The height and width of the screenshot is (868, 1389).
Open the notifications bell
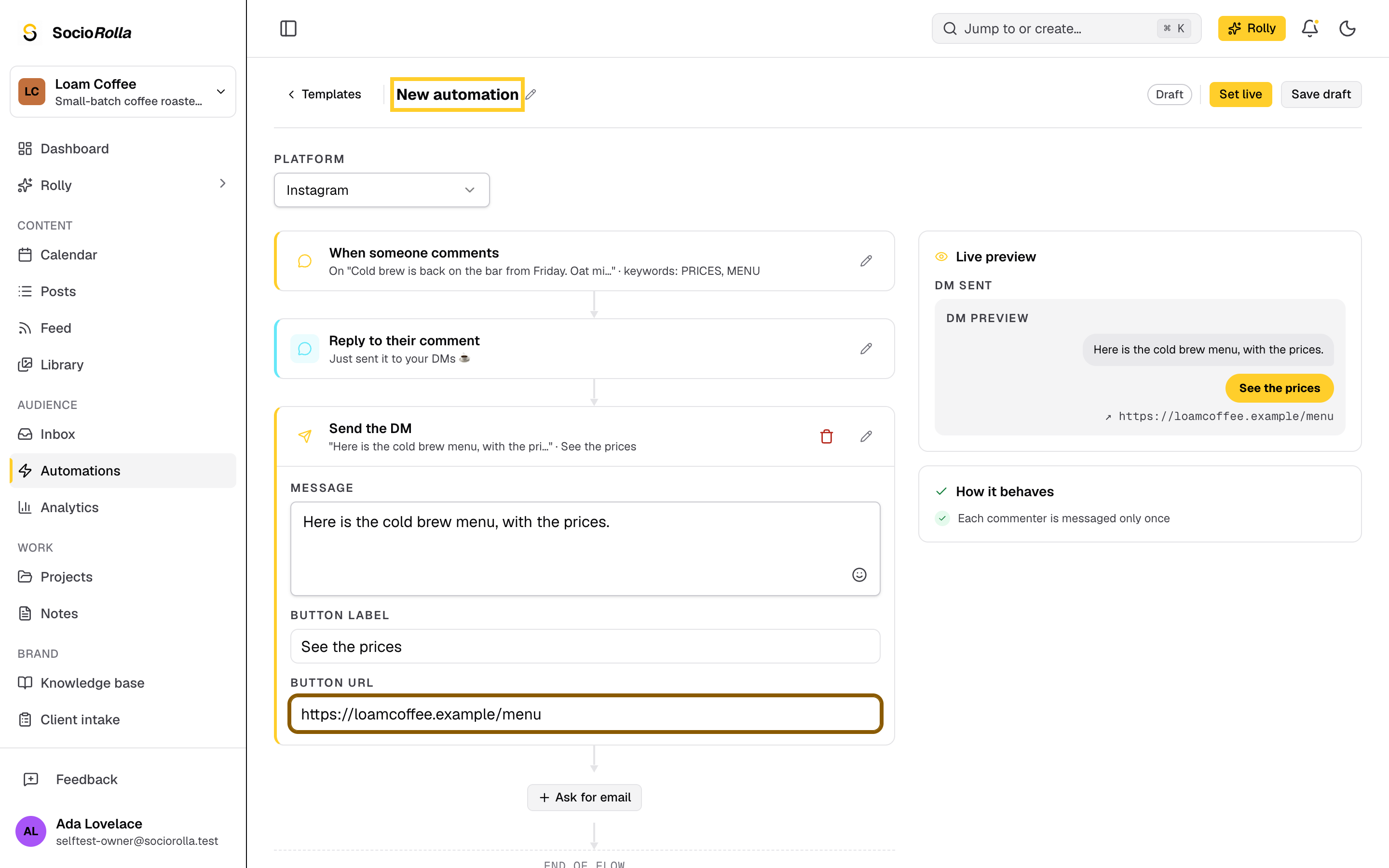pos(1309,28)
